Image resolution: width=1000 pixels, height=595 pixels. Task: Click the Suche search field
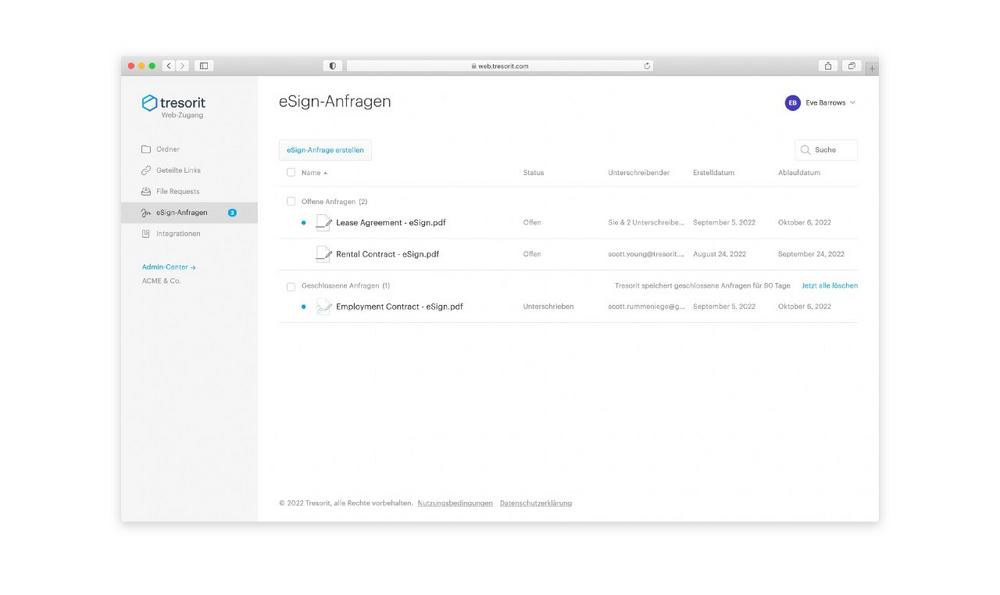[x=827, y=150]
